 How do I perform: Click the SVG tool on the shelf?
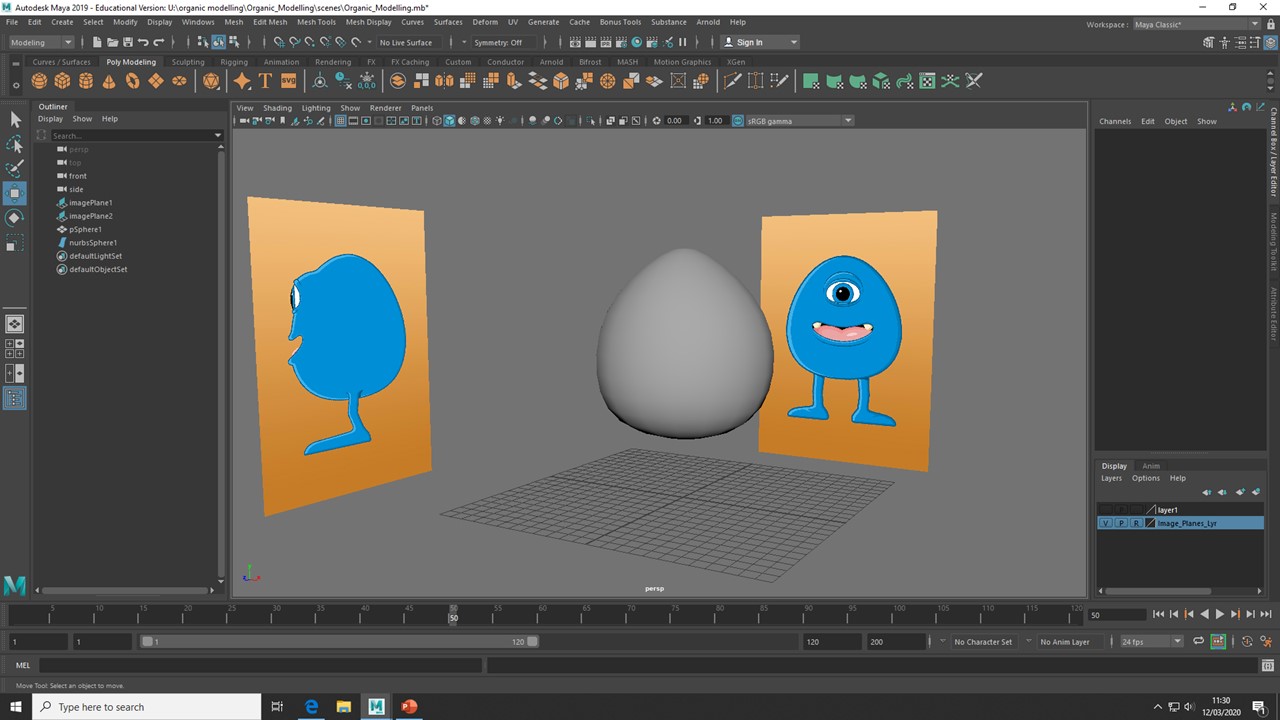[x=289, y=81]
